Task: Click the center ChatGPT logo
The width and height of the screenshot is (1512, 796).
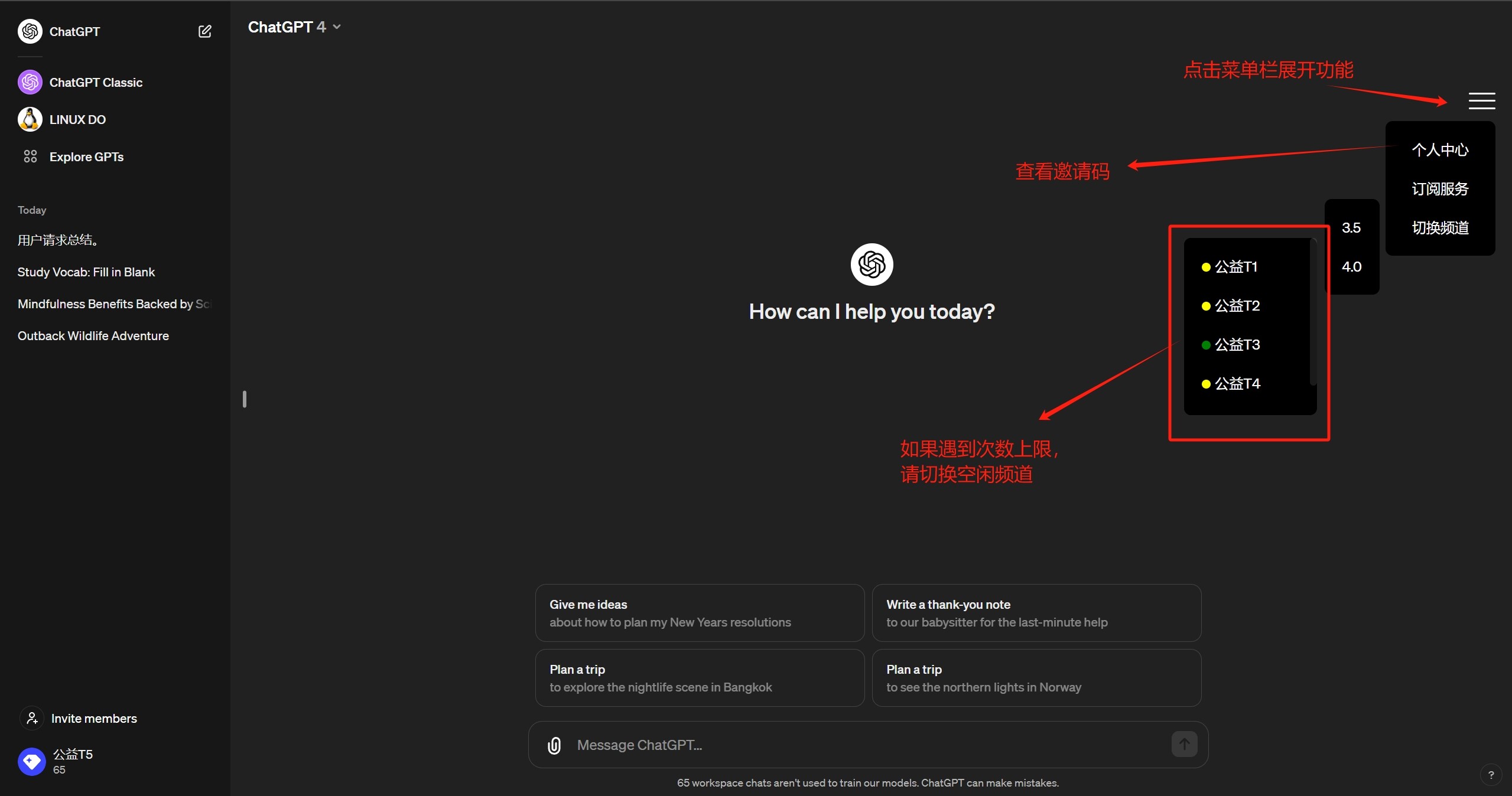Action: (x=872, y=264)
